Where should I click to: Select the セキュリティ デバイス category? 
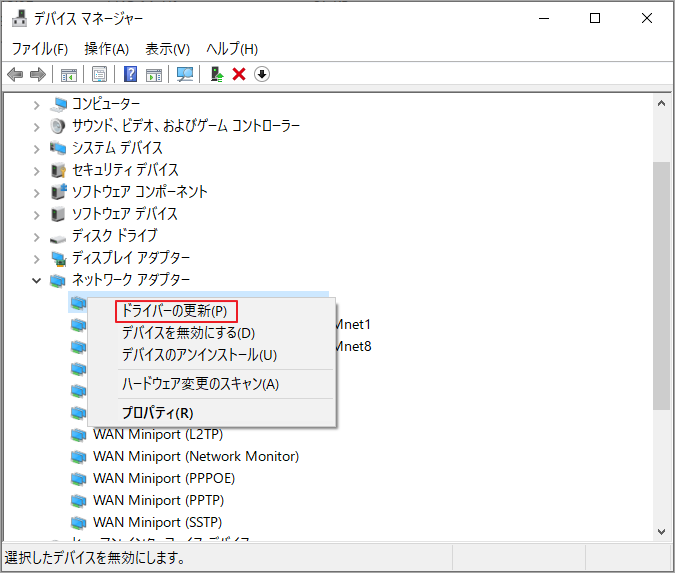124,170
